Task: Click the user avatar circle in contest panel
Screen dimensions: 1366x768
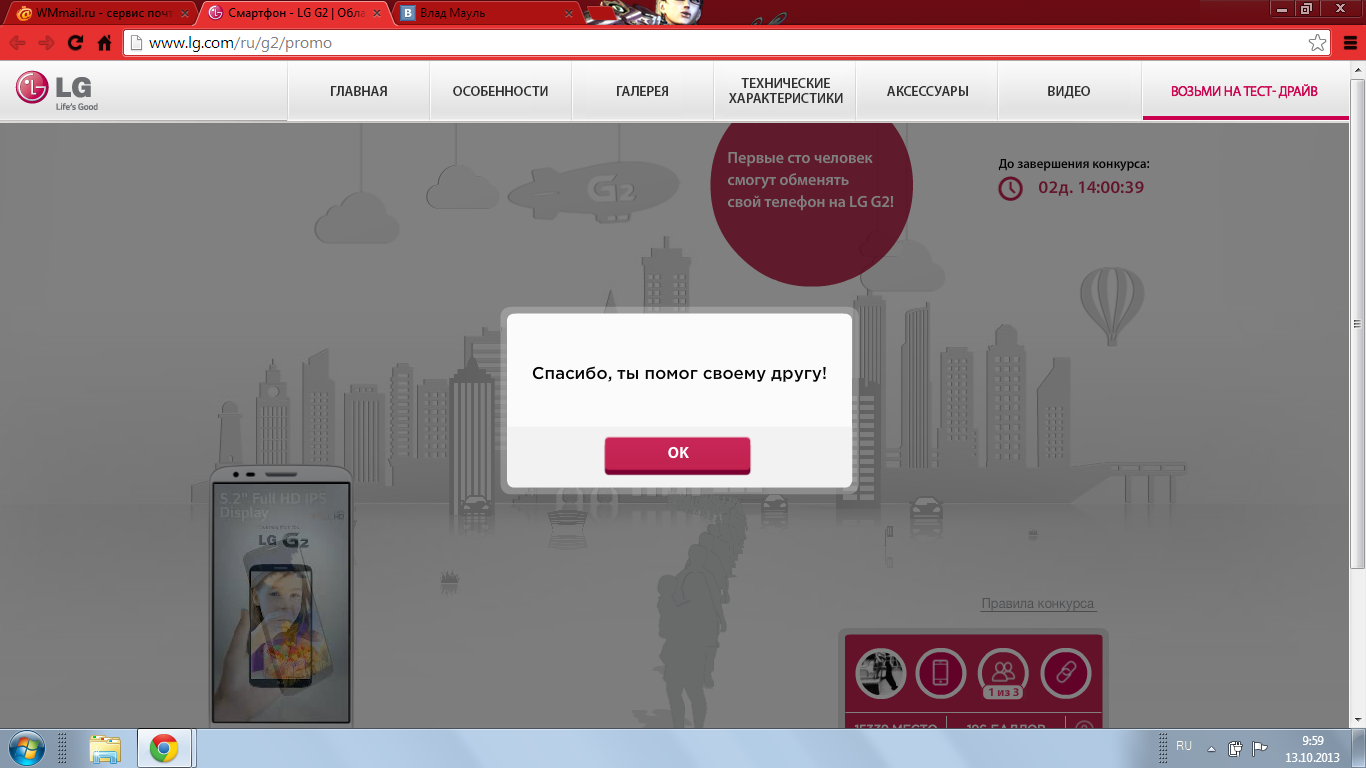Action: pos(880,673)
